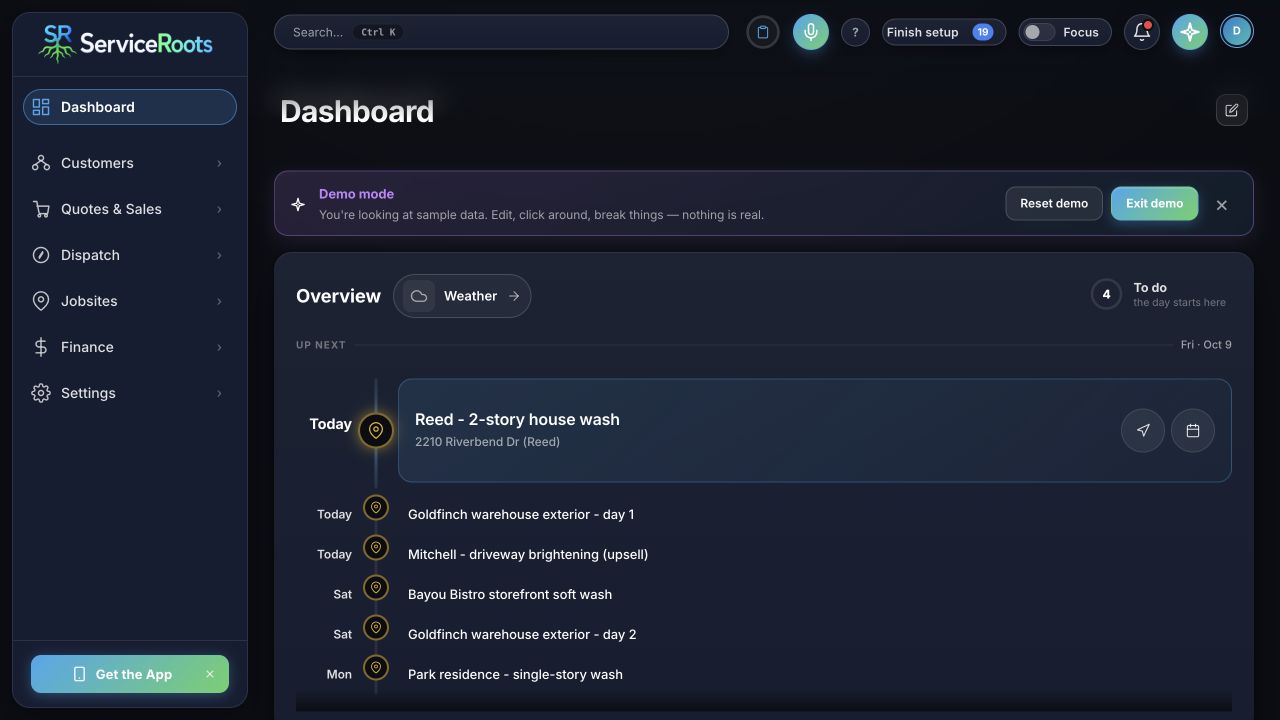This screenshot has width=1280, height=720.
Task: Open the notifications bell
Action: pyautogui.click(x=1142, y=32)
